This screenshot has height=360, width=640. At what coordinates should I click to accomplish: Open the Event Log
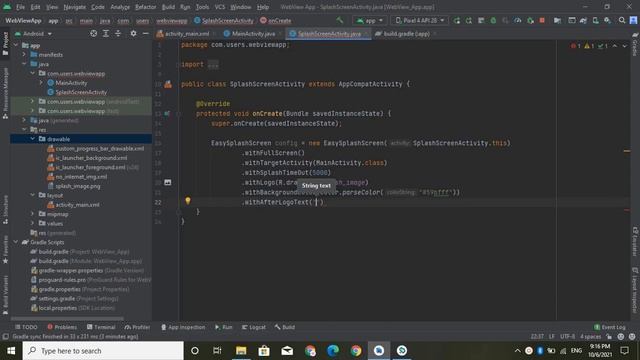pos(610,327)
